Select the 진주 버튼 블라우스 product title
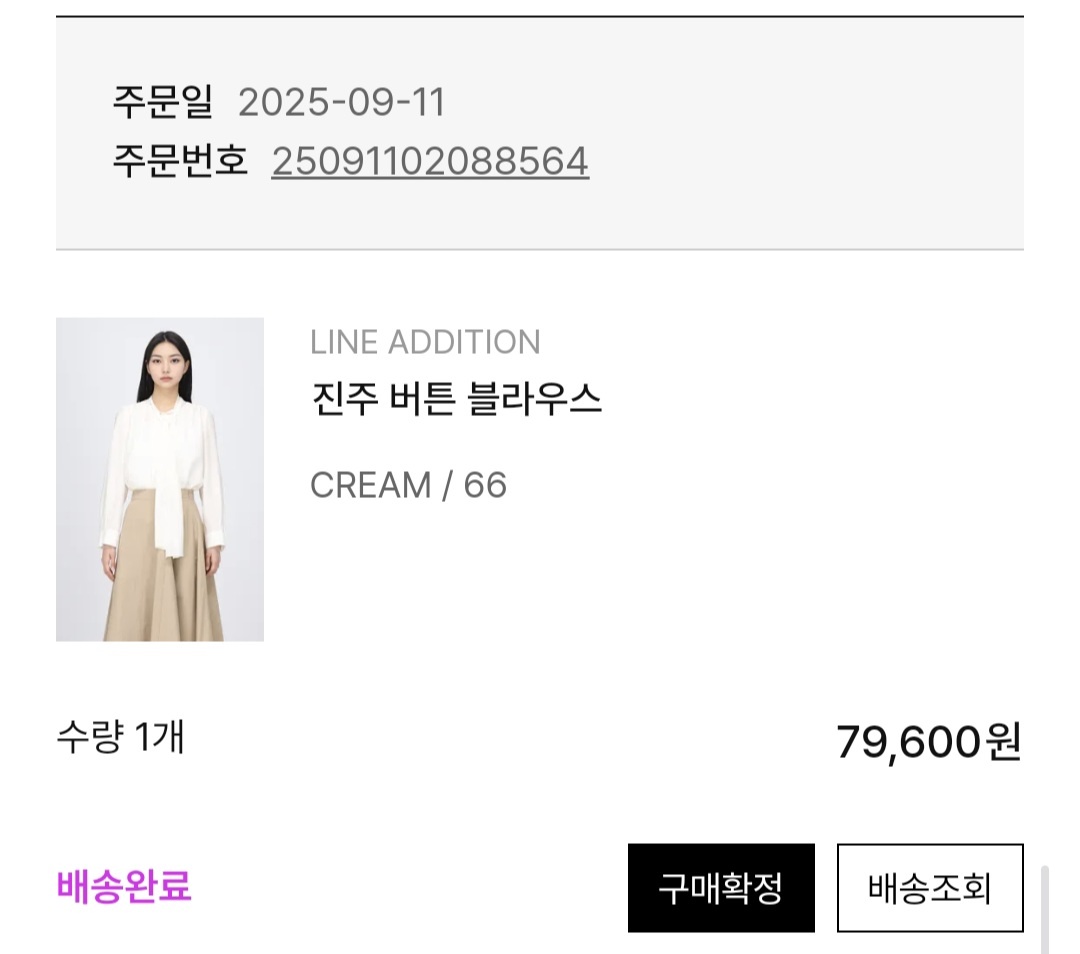Viewport: 1080px width, 954px height. tap(456, 399)
